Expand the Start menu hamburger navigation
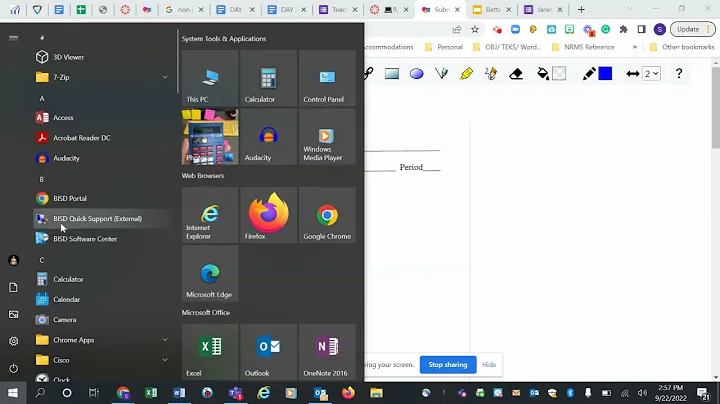The width and height of the screenshot is (720, 404). 13,38
